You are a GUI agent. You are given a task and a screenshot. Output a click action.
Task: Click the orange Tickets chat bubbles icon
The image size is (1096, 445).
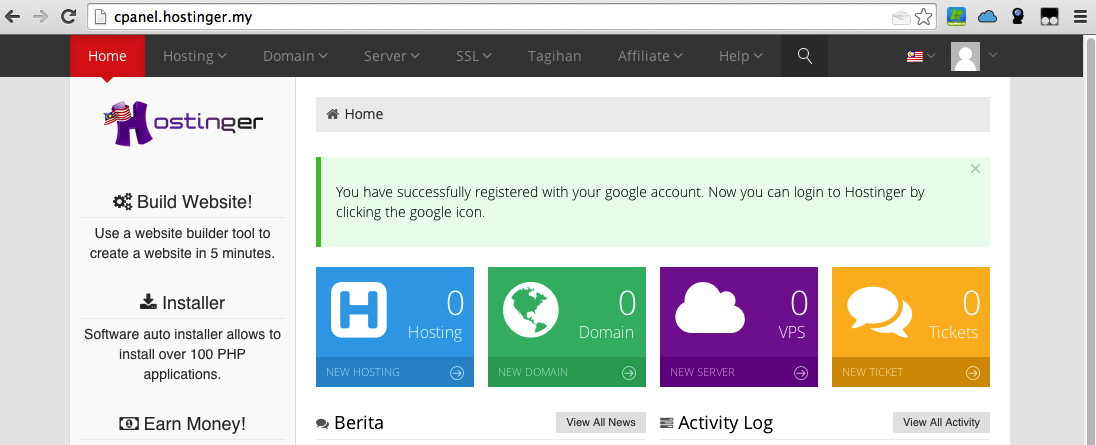pyautogui.click(x=879, y=309)
